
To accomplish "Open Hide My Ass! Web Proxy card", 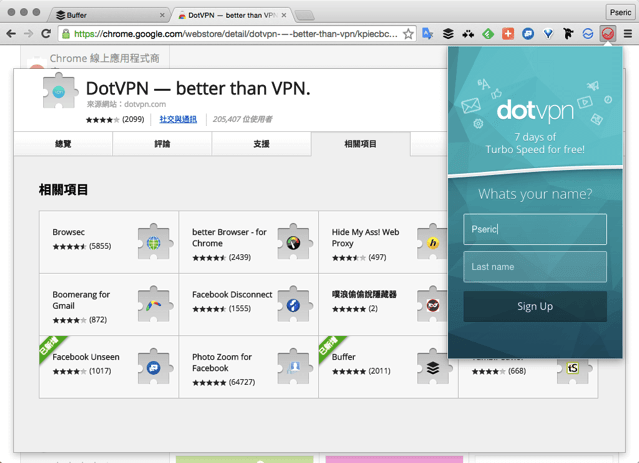I will (383, 242).
